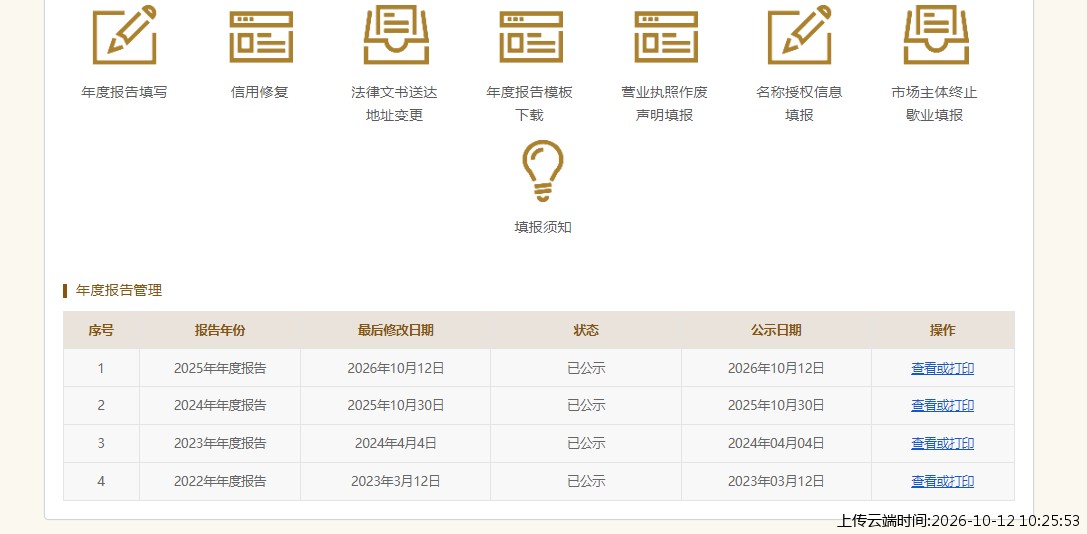Select the 2023年年度报告 cell
1087x534 pixels.
point(220,443)
